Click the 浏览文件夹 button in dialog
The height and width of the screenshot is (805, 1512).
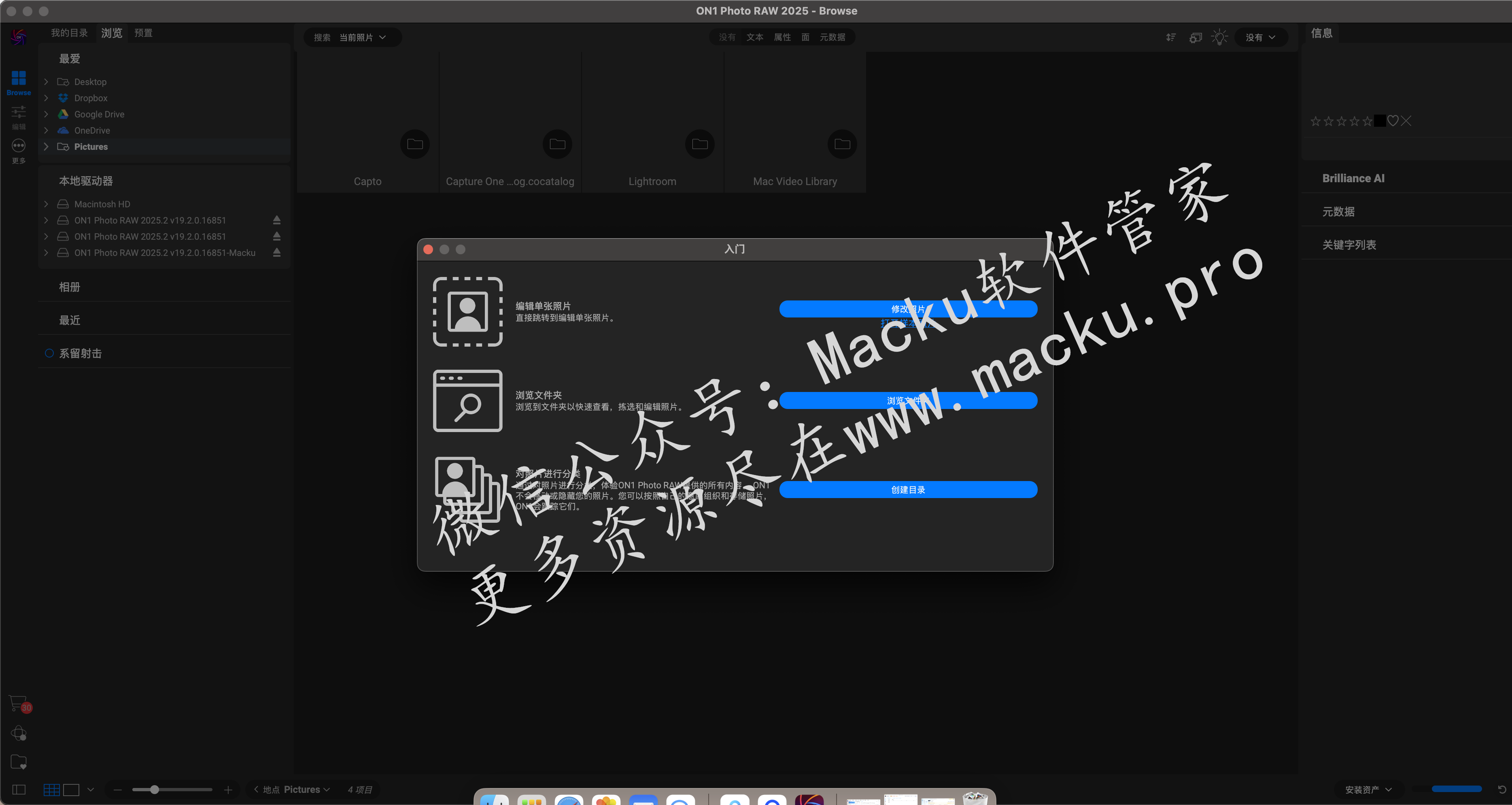point(908,400)
